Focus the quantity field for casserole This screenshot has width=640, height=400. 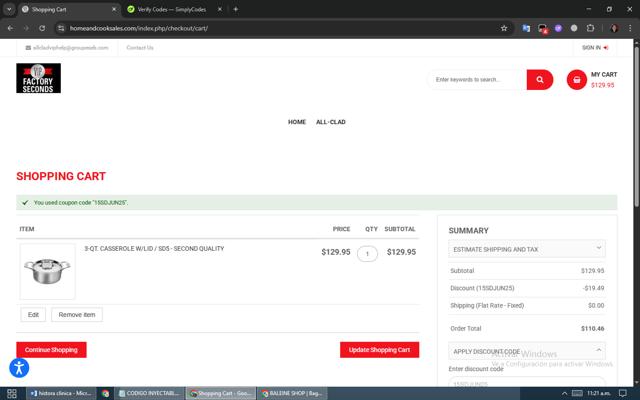pyautogui.click(x=367, y=254)
